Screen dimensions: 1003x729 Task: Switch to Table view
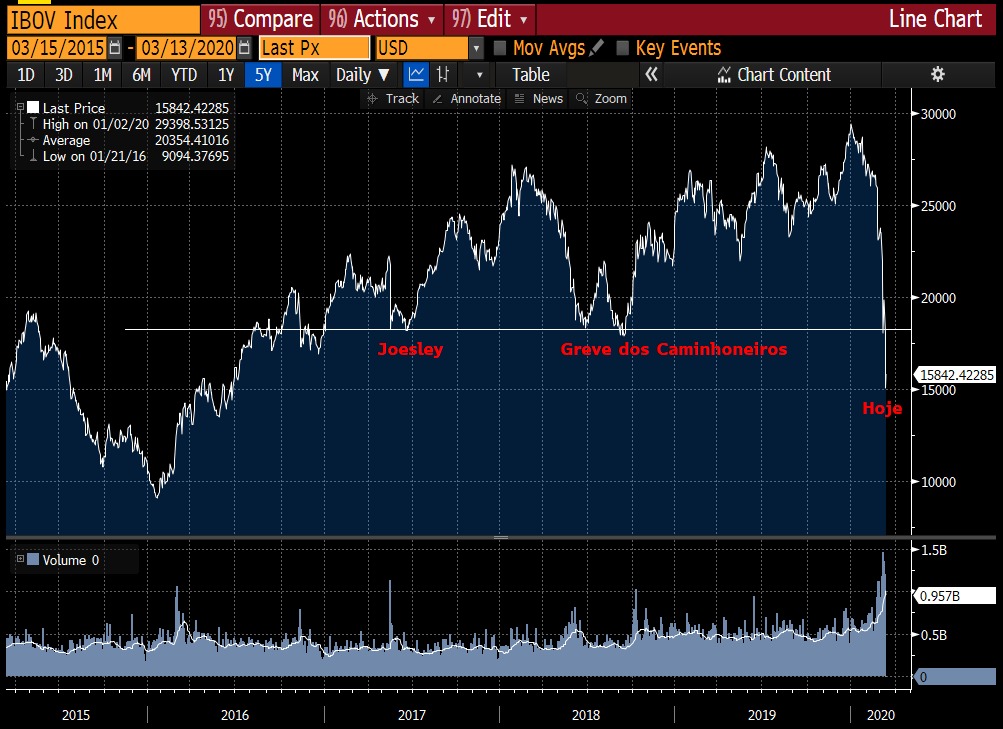pyautogui.click(x=530, y=74)
